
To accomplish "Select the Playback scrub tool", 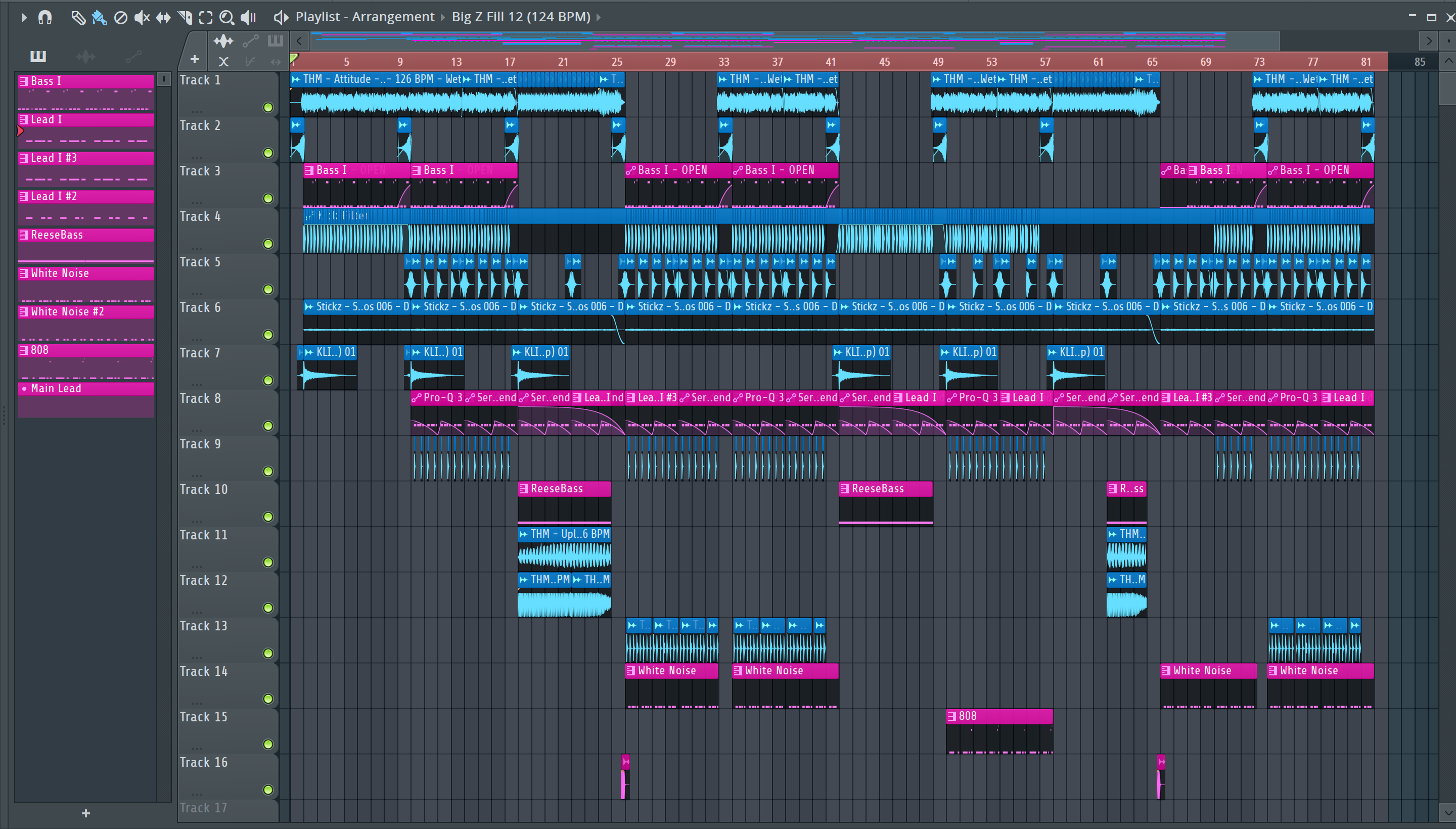I will click(x=248, y=17).
